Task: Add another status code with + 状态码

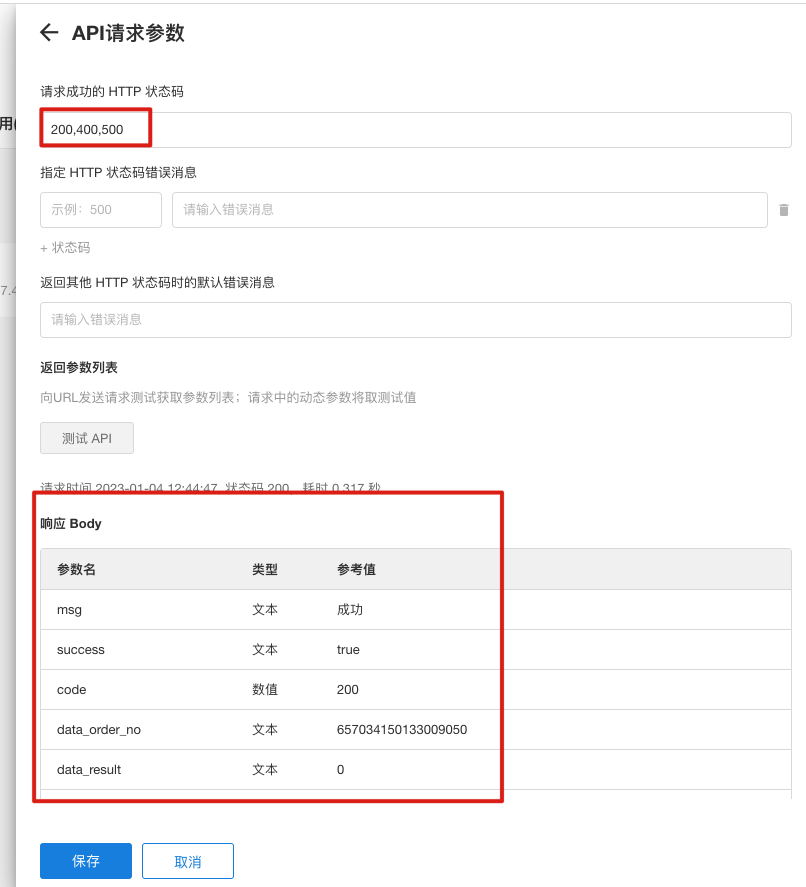Action: [65, 248]
